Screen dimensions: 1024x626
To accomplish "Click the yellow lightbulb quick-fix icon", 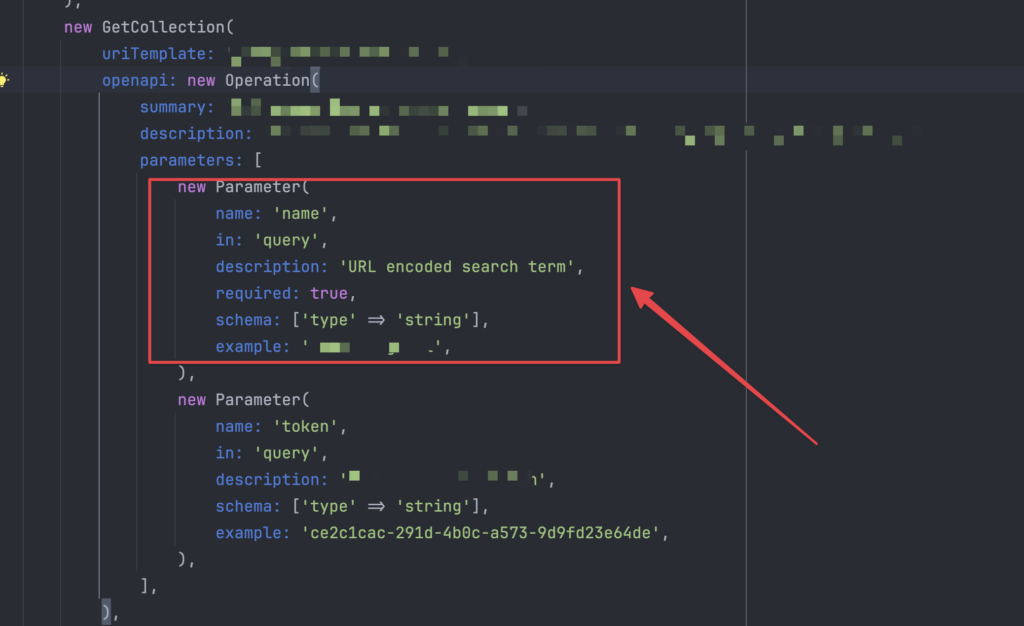I will pos(4,80).
